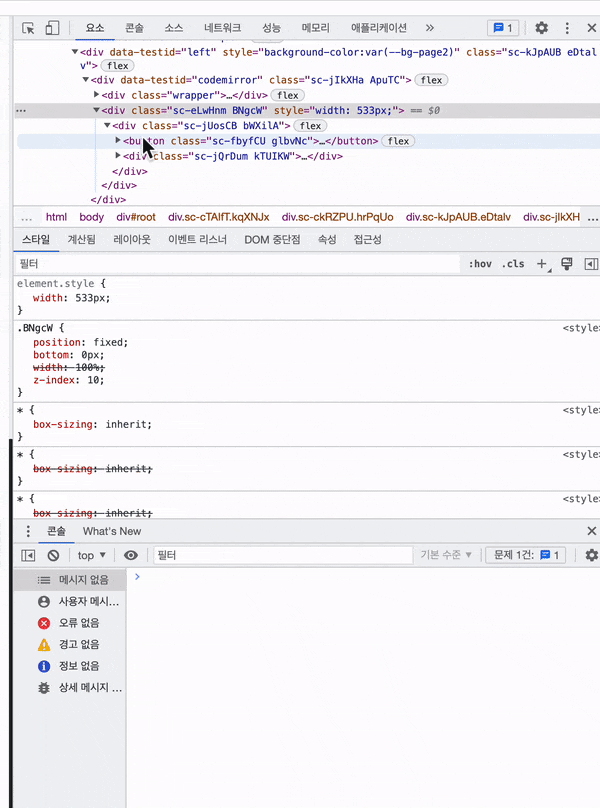Open the 접근성 pane tab
The height and width of the screenshot is (808, 600).
[368, 240]
